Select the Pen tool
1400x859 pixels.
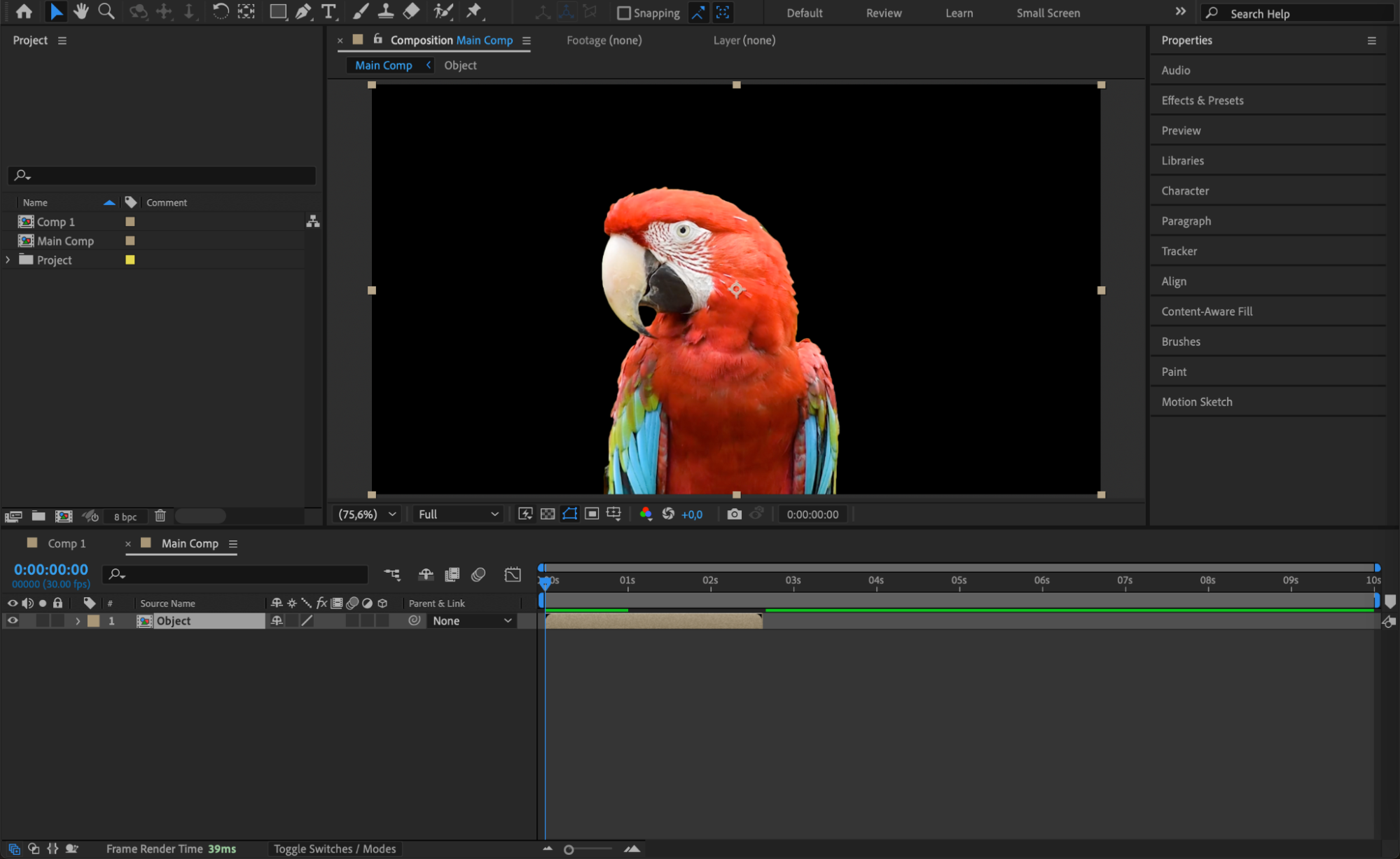point(303,12)
